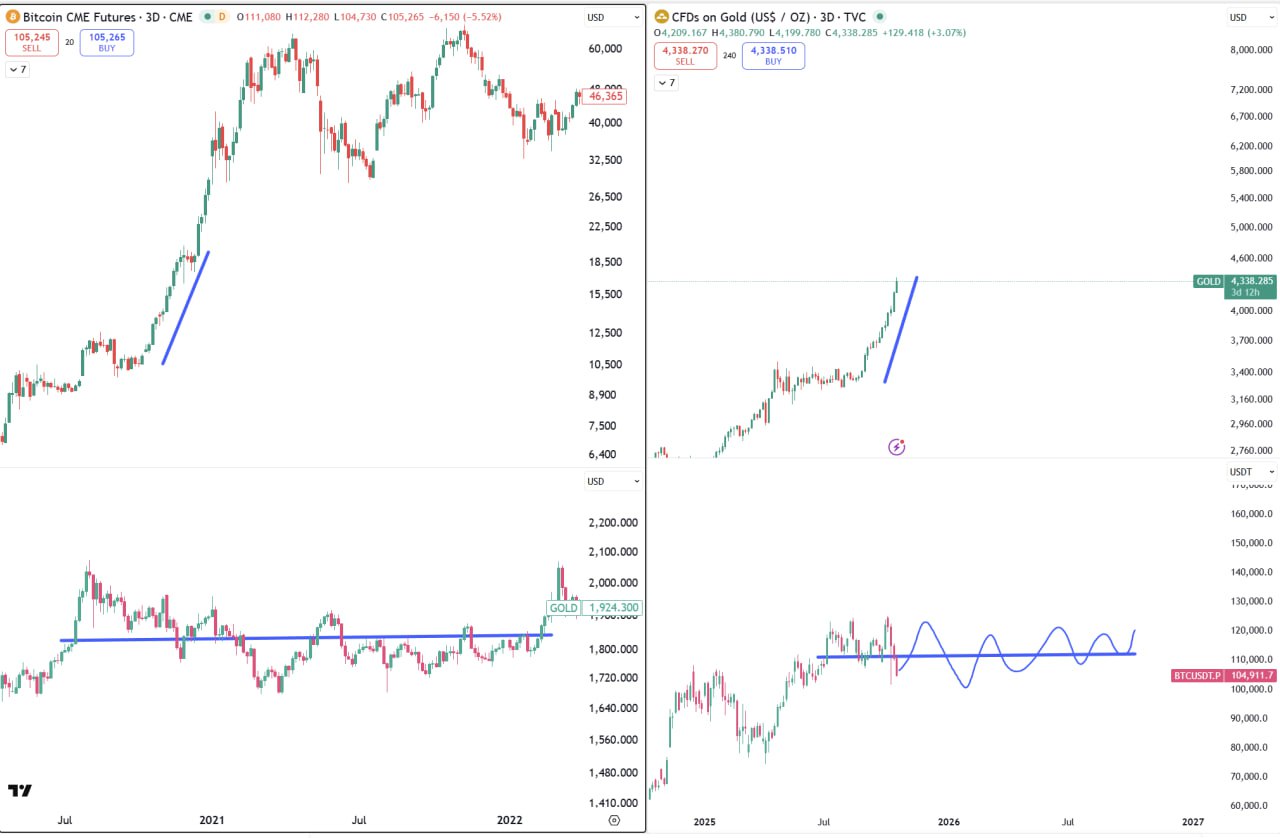Open the USDT currency dropdown

click(1252, 471)
